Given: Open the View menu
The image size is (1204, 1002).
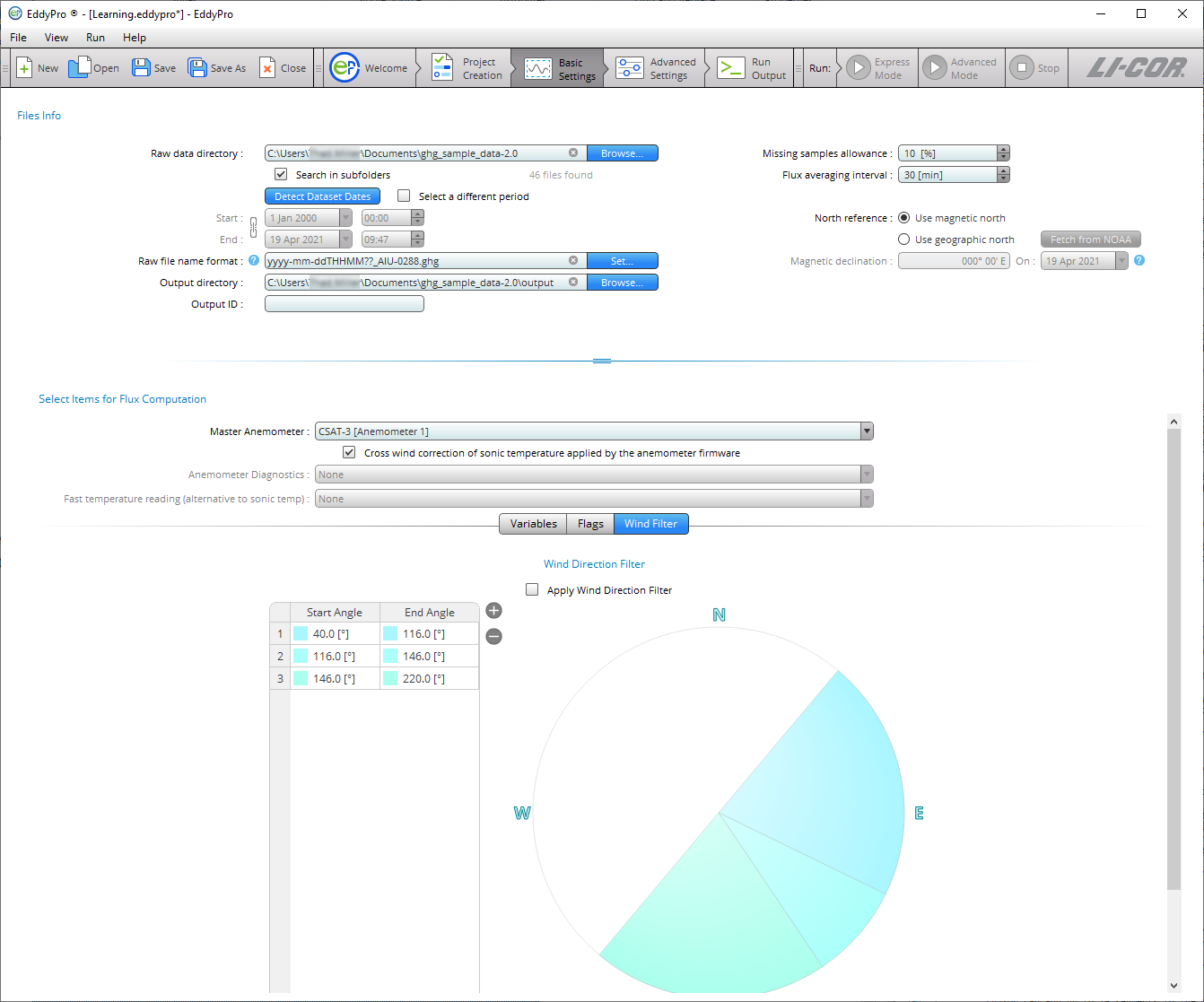Looking at the screenshot, I should click(x=57, y=38).
